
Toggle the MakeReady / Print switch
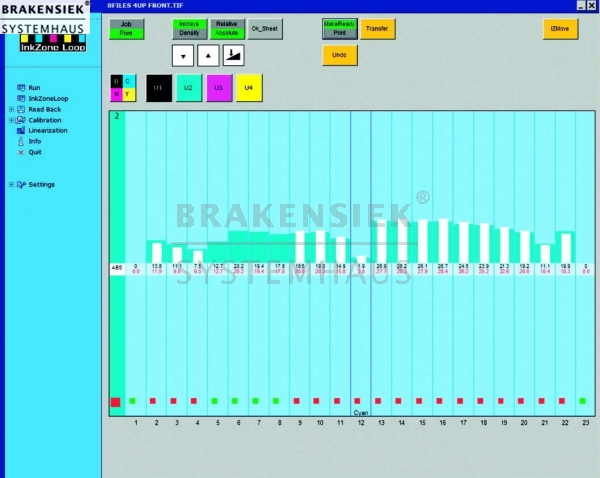tap(340, 29)
